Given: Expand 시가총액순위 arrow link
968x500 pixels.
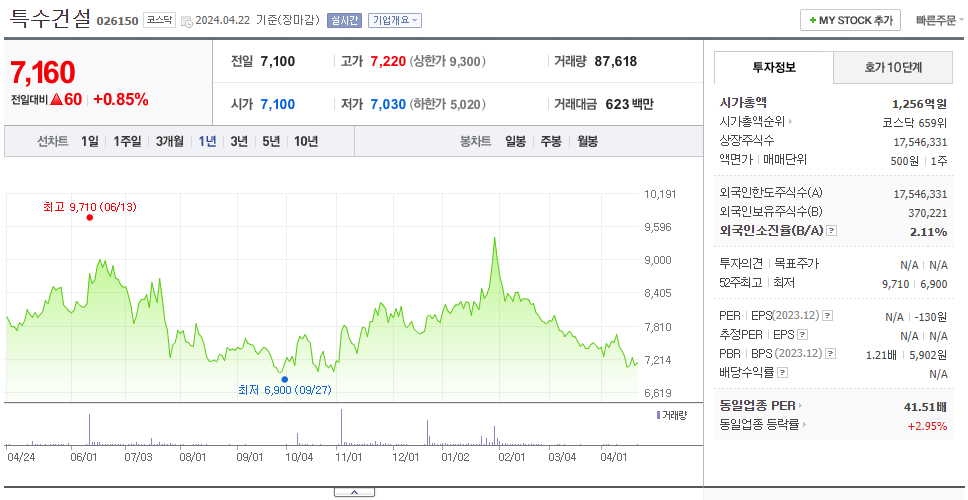Looking at the screenshot, I should (x=790, y=122).
